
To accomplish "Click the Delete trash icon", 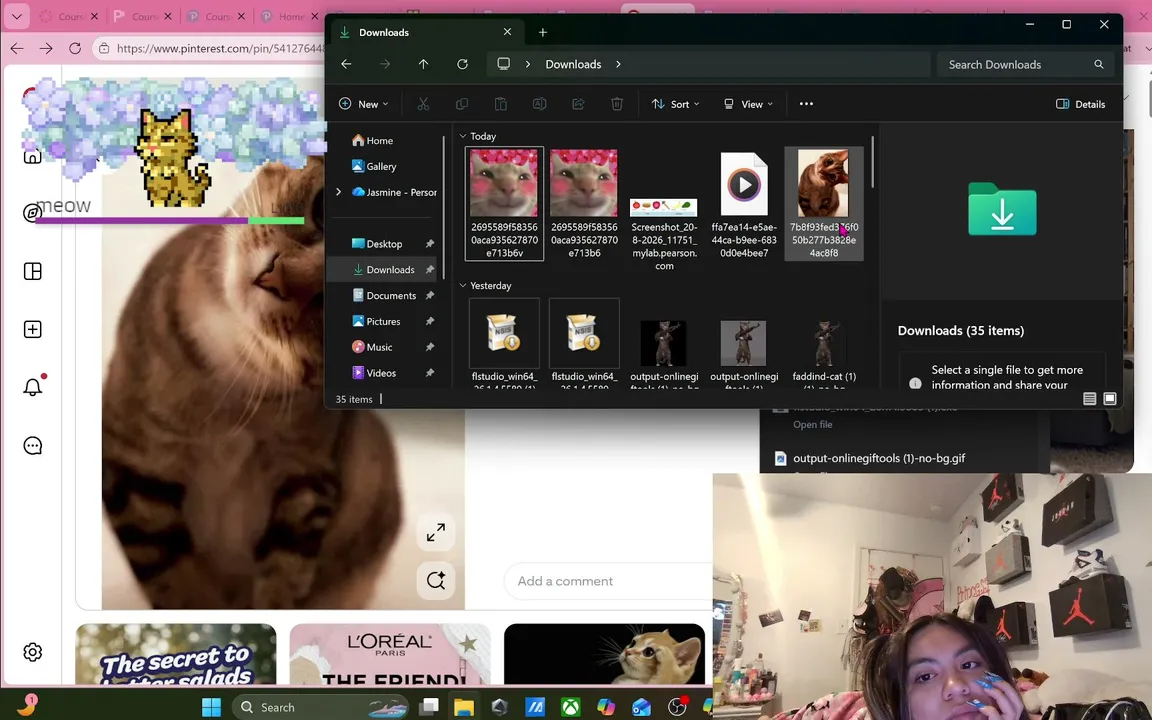I will 617,104.
